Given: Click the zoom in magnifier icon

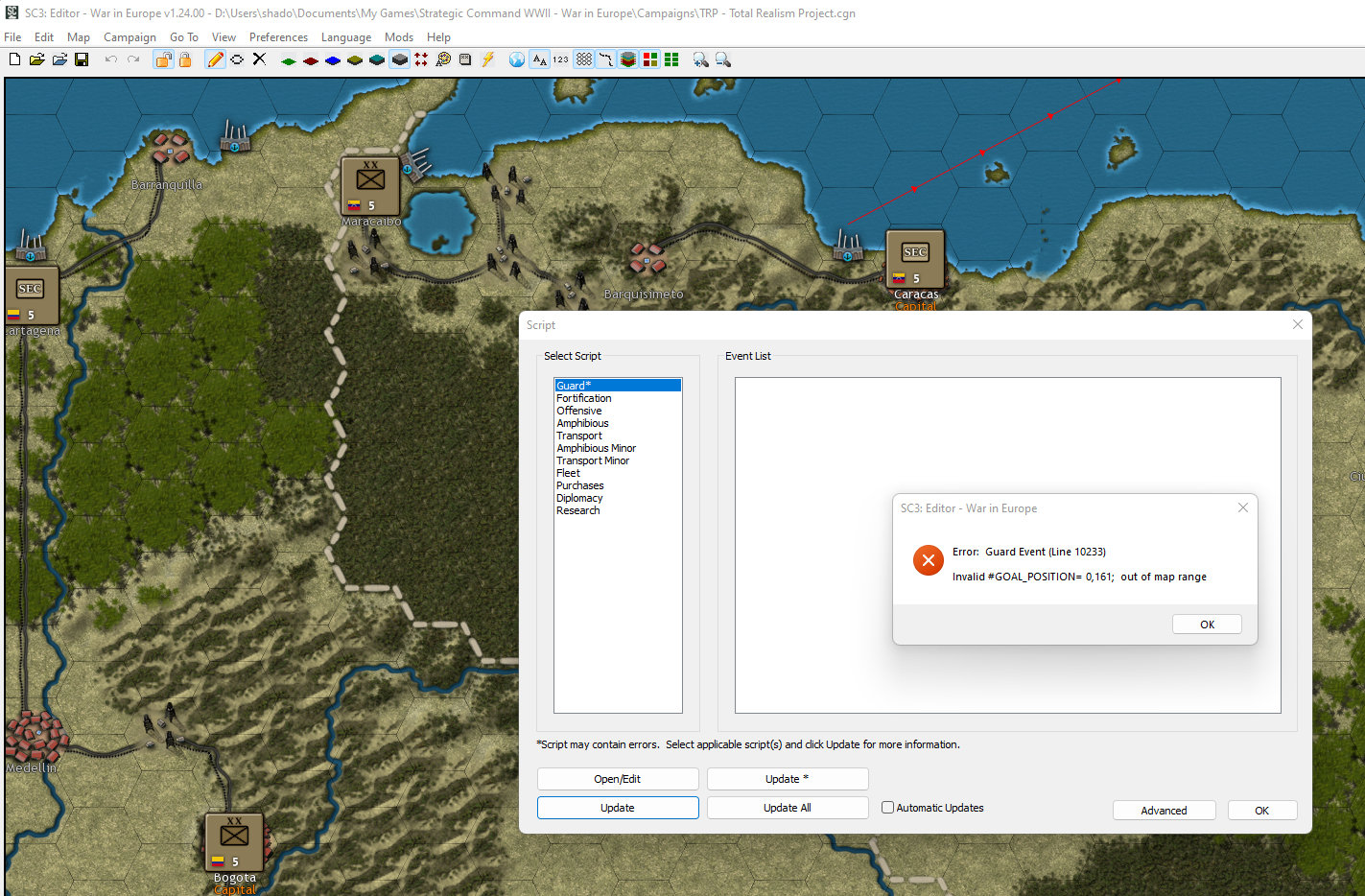Looking at the screenshot, I should pyautogui.click(x=701, y=59).
